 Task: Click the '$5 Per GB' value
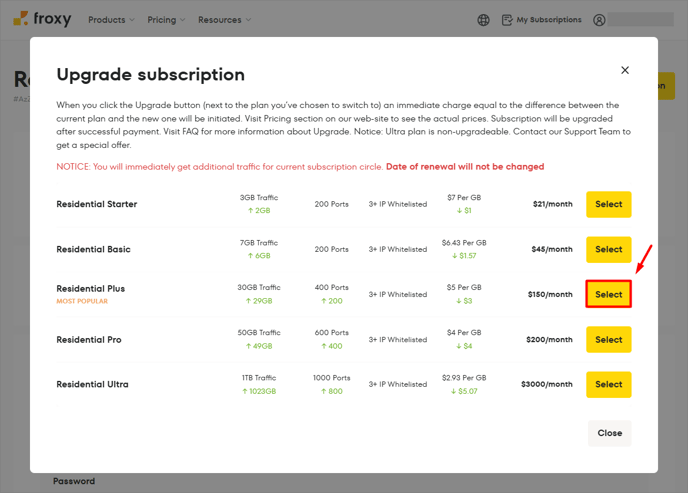point(464,288)
